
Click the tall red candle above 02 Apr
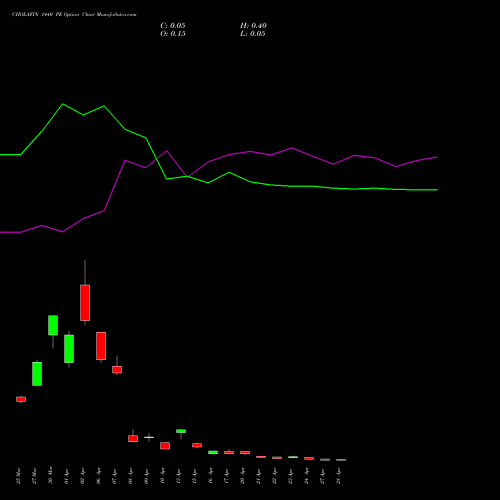[x=85, y=303]
